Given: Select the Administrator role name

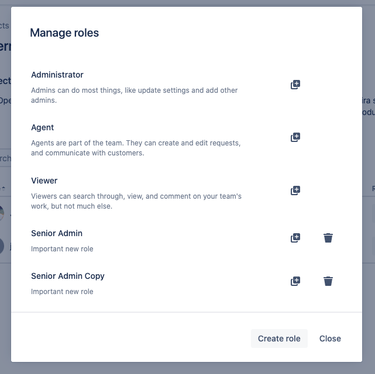Looking at the screenshot, I should click(x=57, y=75).
